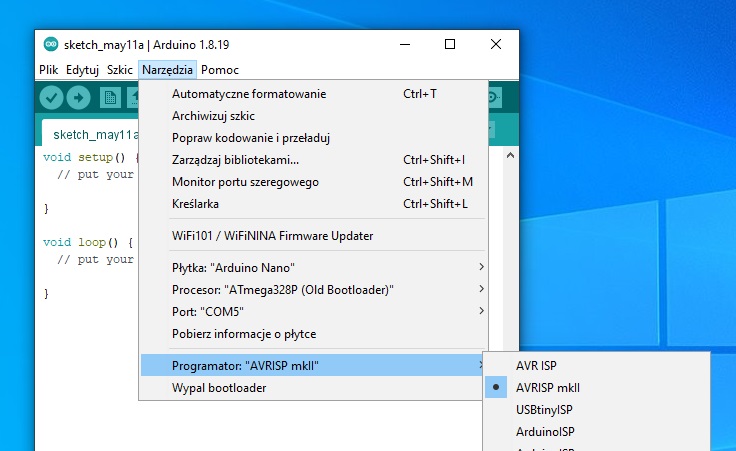Screen dimensions: 736x451
Task: Choose Archiwizuj szkic
Action: [314, 116]
